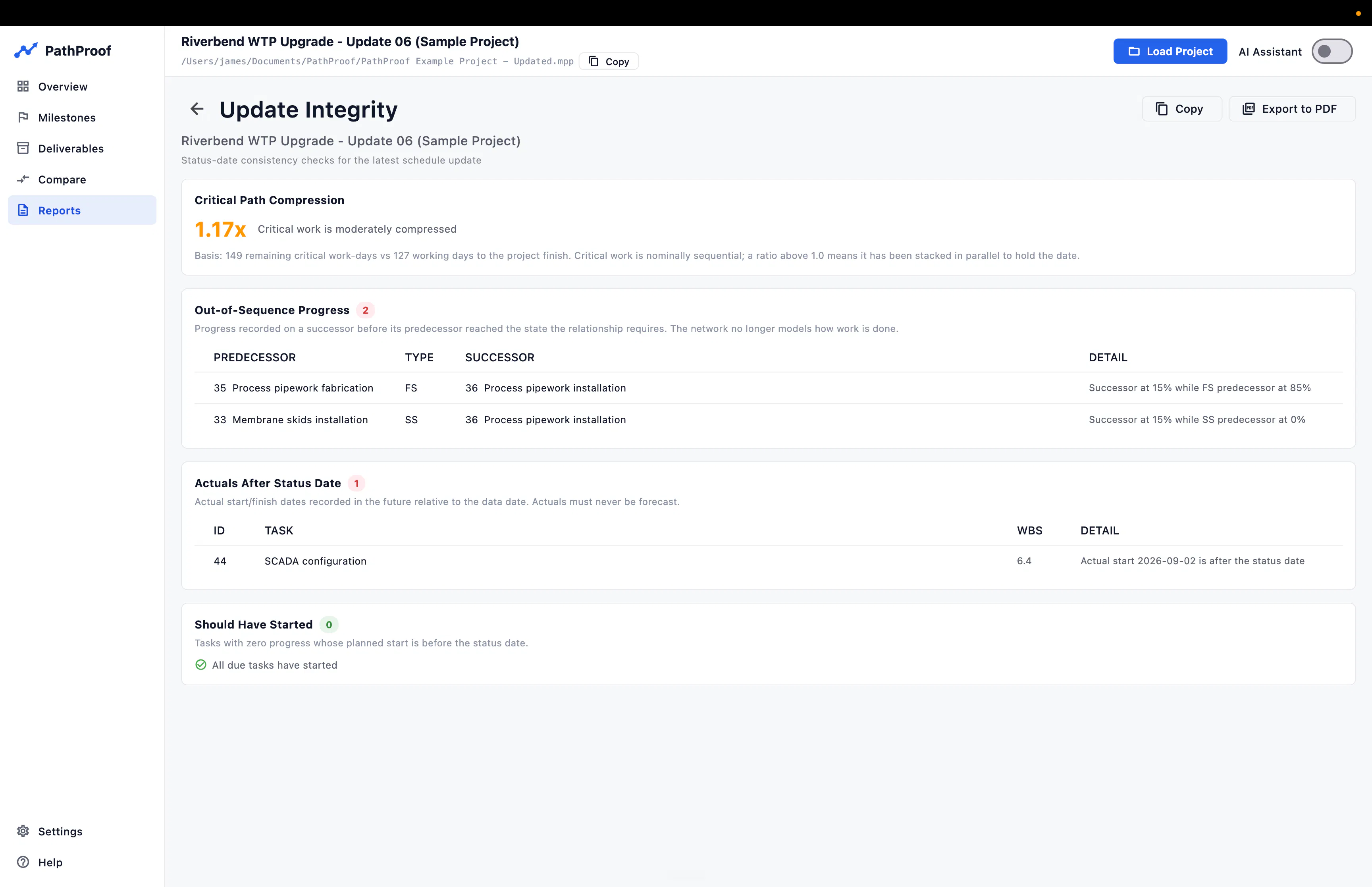Click the green 0 badge for Should Have Started
Screen dimensions: 1372x887
point(329,625)
